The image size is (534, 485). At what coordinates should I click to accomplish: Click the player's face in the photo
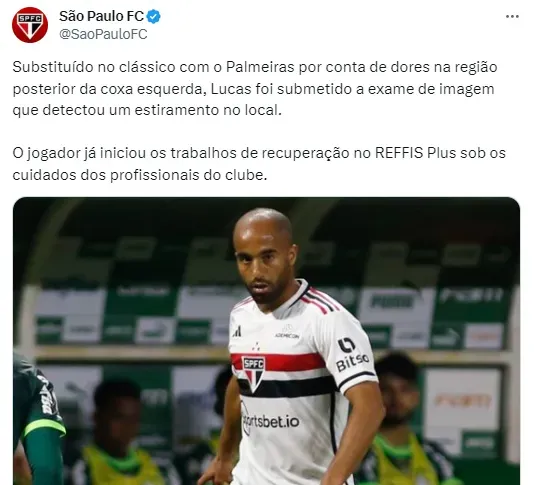coord(264,261)
